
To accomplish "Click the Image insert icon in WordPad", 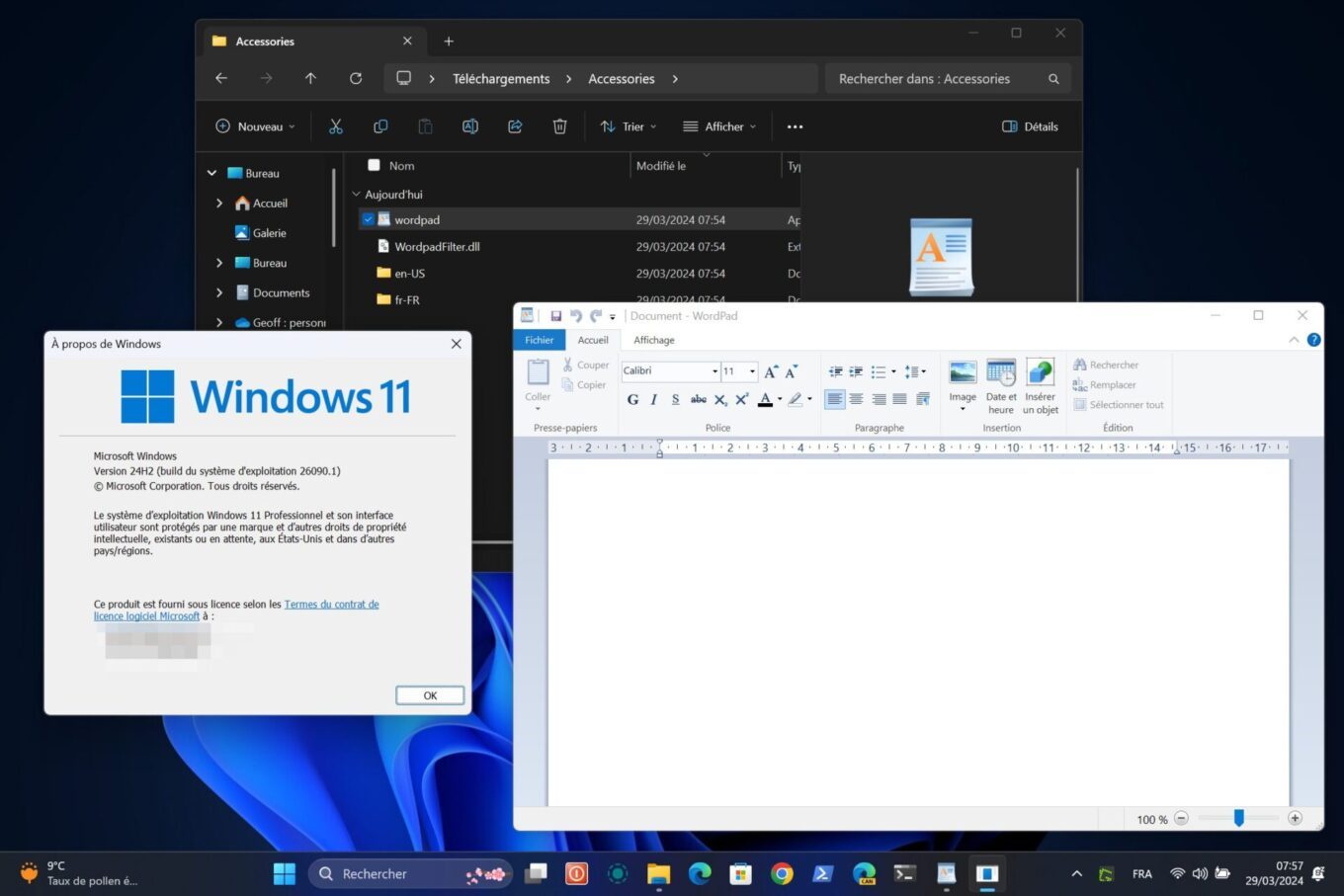I will (963, 372).
